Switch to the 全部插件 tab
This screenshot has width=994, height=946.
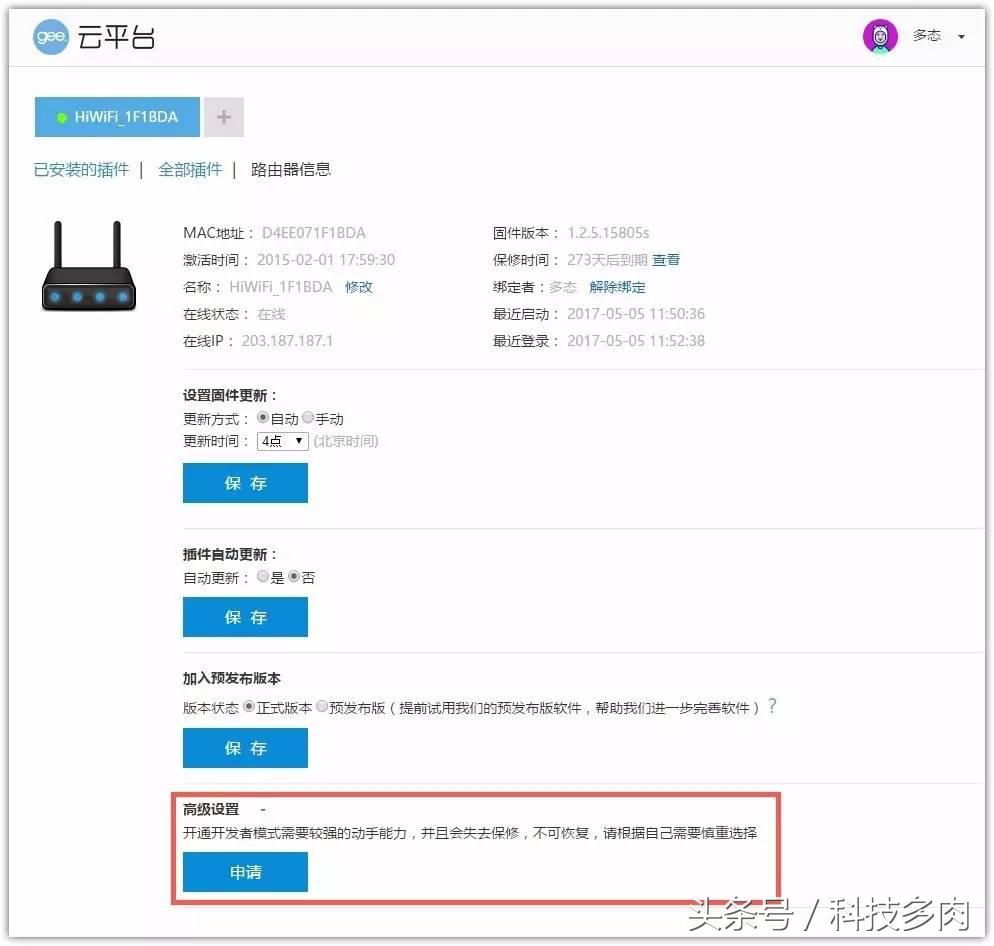click(190, 169)
